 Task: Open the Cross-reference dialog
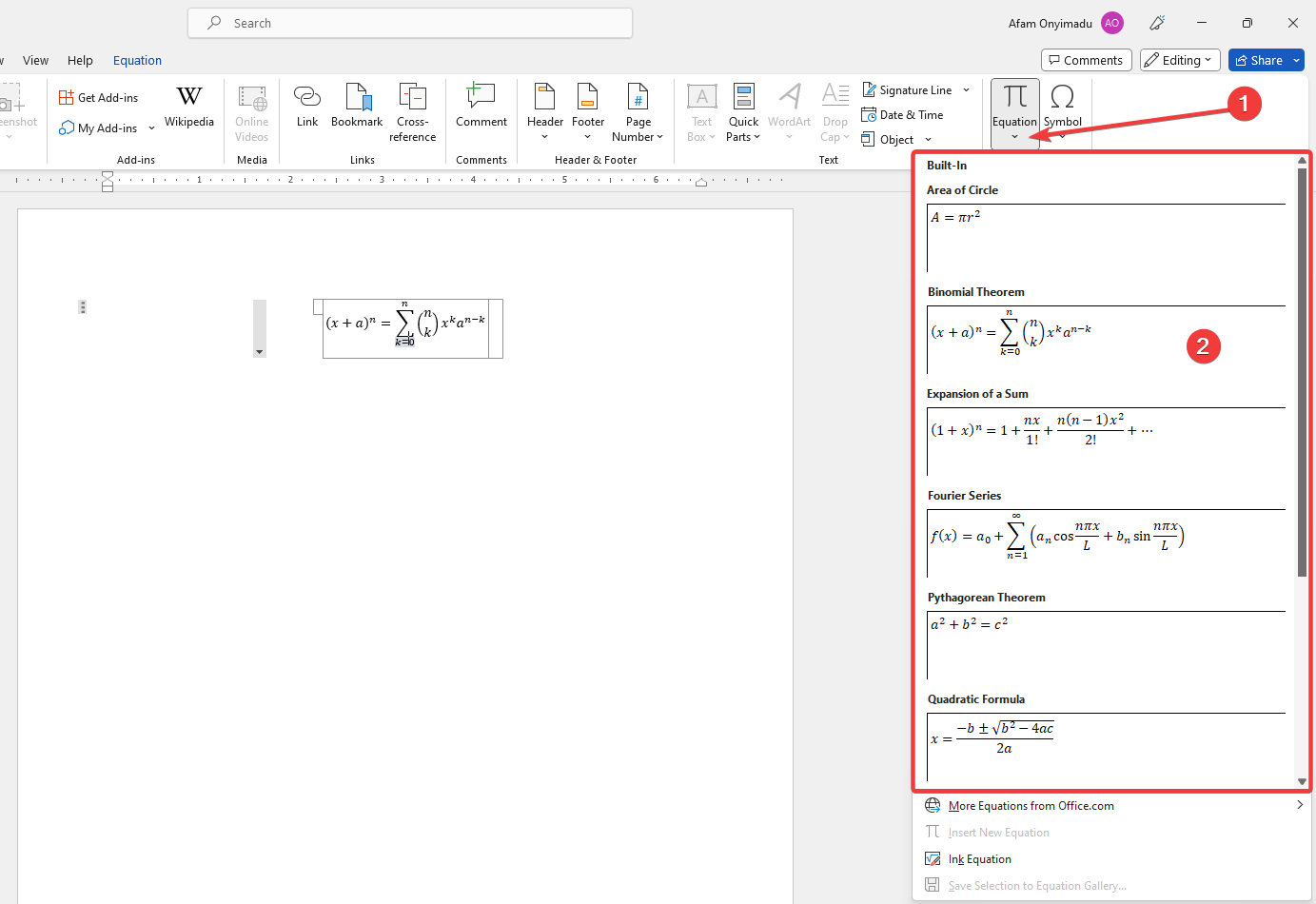point(412,112)
